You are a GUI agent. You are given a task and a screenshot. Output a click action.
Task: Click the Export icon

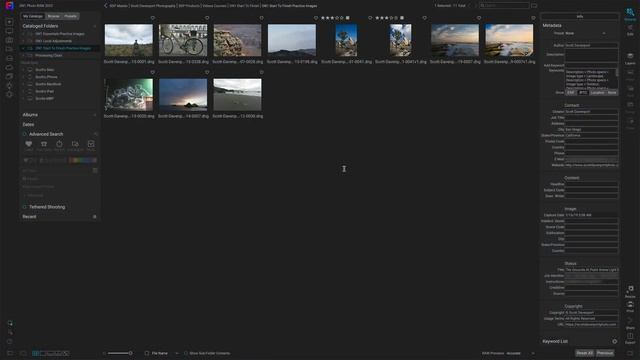click(x=630, y=338)
